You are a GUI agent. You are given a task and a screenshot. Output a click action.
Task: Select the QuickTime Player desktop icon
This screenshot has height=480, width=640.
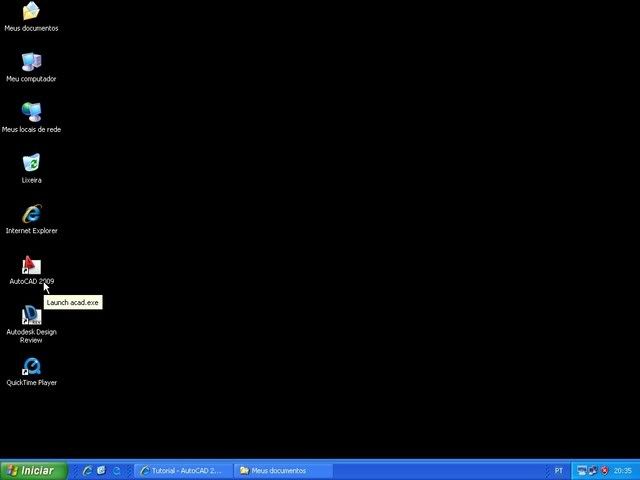(x=31, y=366)
